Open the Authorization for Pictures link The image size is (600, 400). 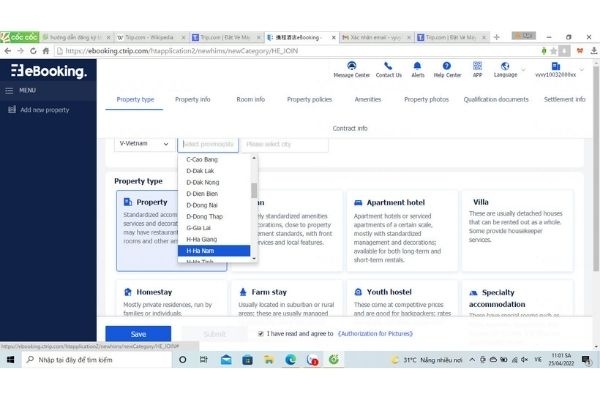point(376,334)
